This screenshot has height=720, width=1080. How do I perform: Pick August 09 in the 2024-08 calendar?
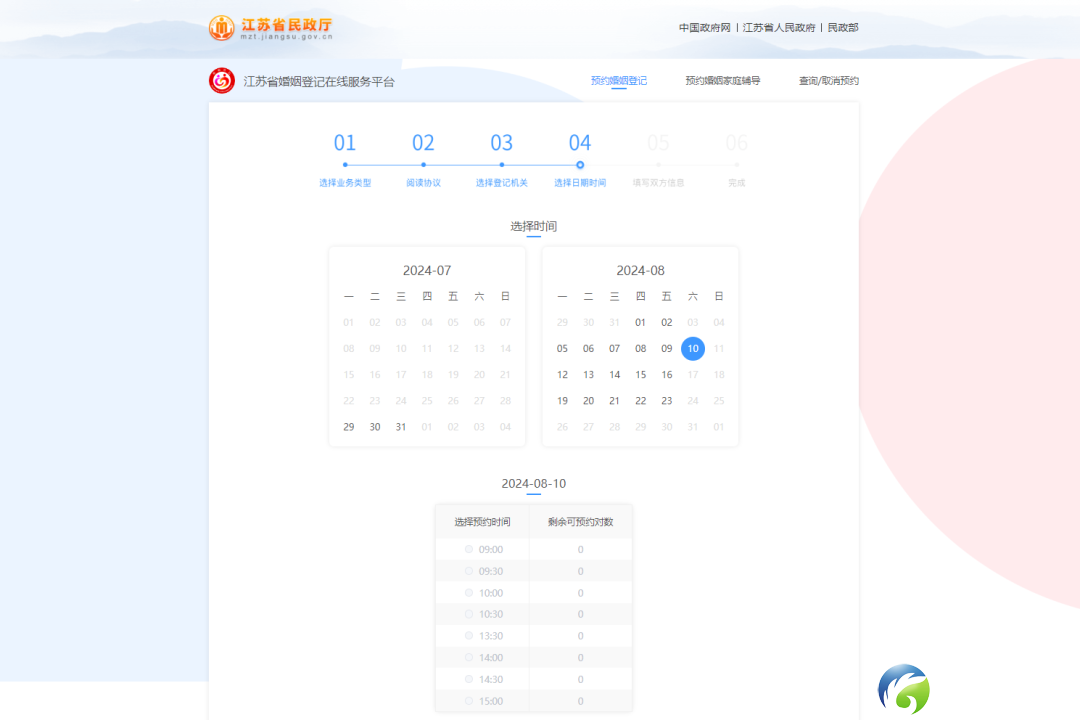click(667, 348)
